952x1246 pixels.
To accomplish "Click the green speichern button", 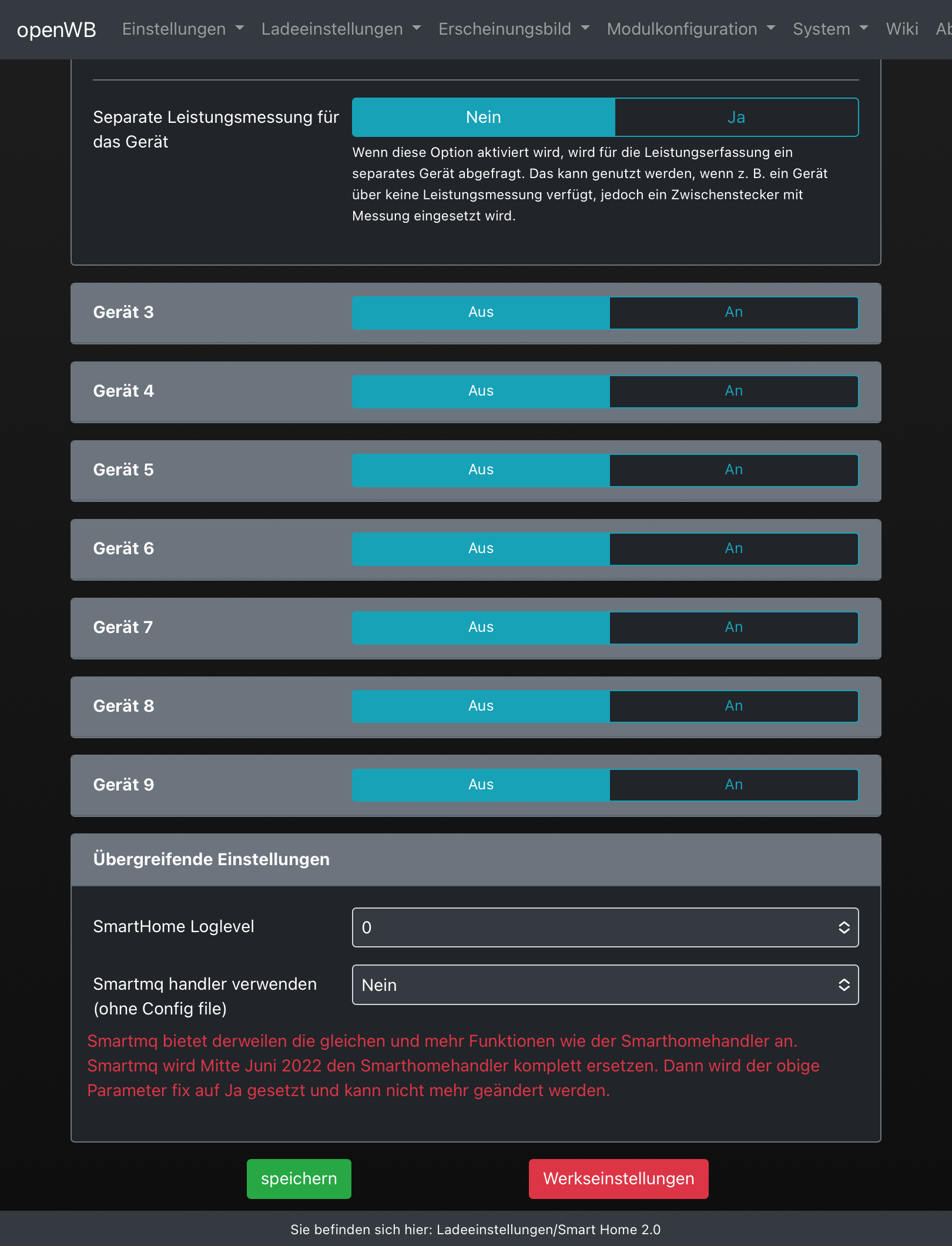I will pyautogui.click(x=299, y=1178).
